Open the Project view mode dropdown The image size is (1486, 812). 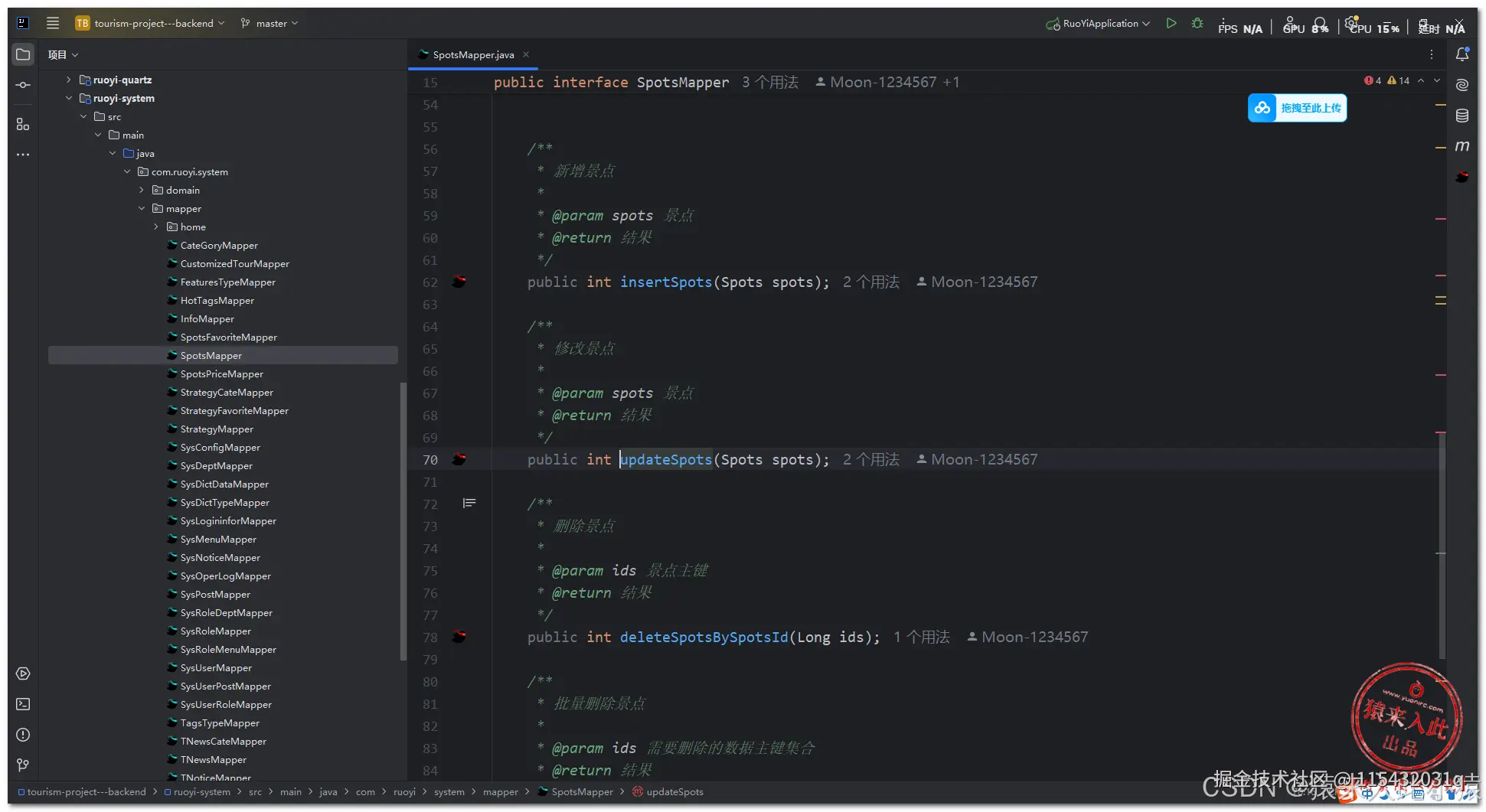(64, 54)
